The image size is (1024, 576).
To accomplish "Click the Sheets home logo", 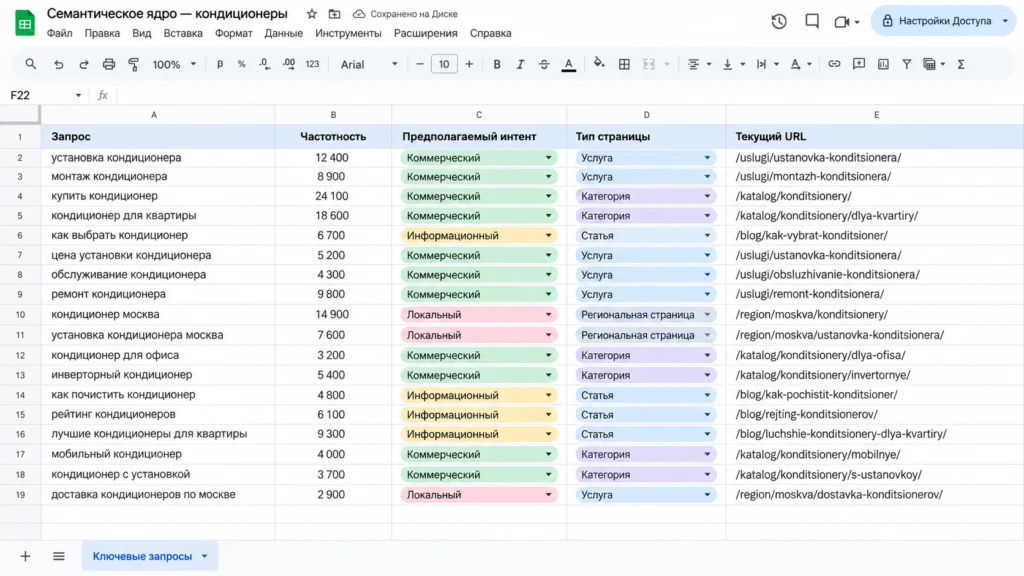I will coord(25,23).
